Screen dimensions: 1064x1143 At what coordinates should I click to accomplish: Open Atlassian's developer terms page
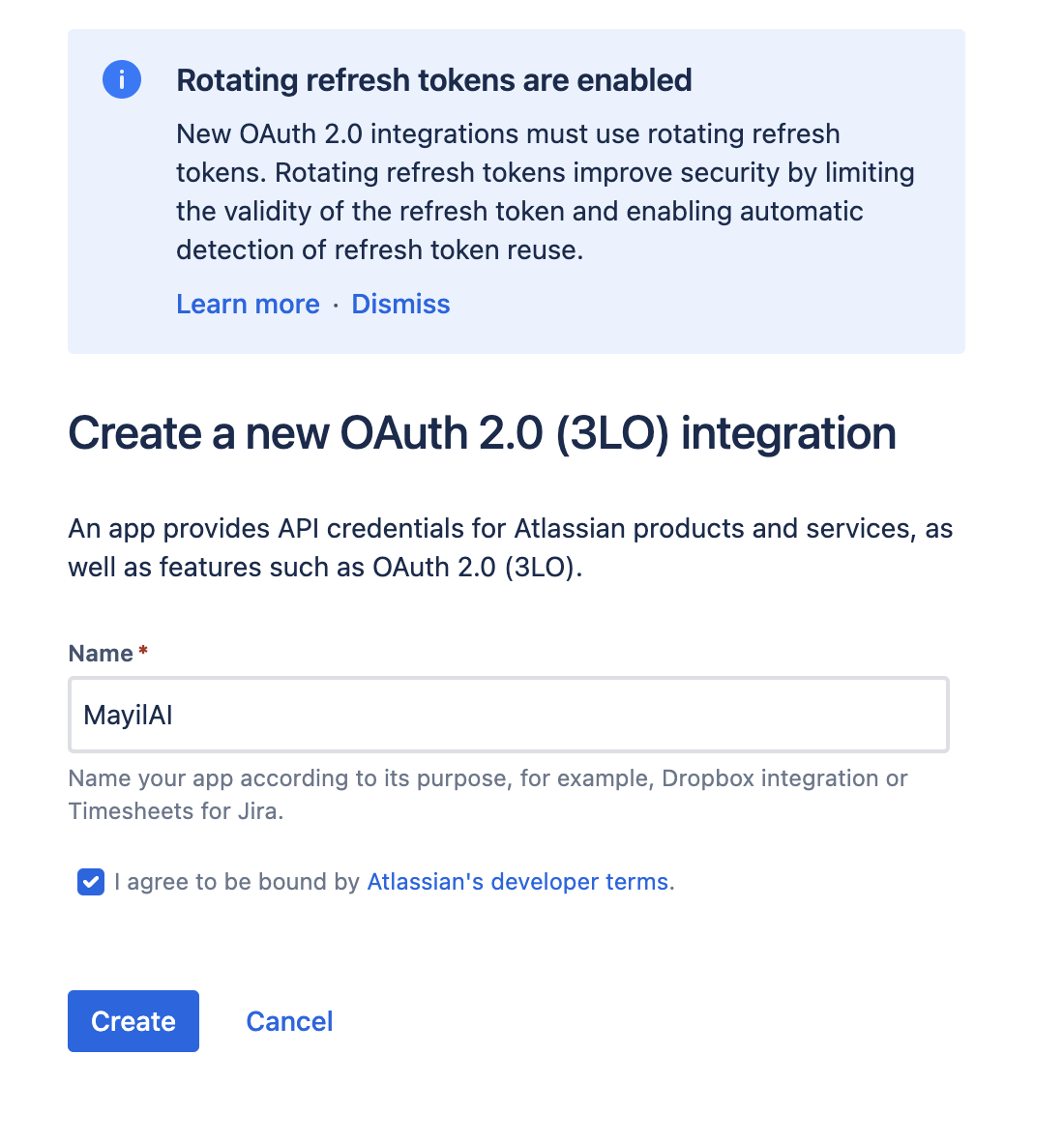[517, 881]
